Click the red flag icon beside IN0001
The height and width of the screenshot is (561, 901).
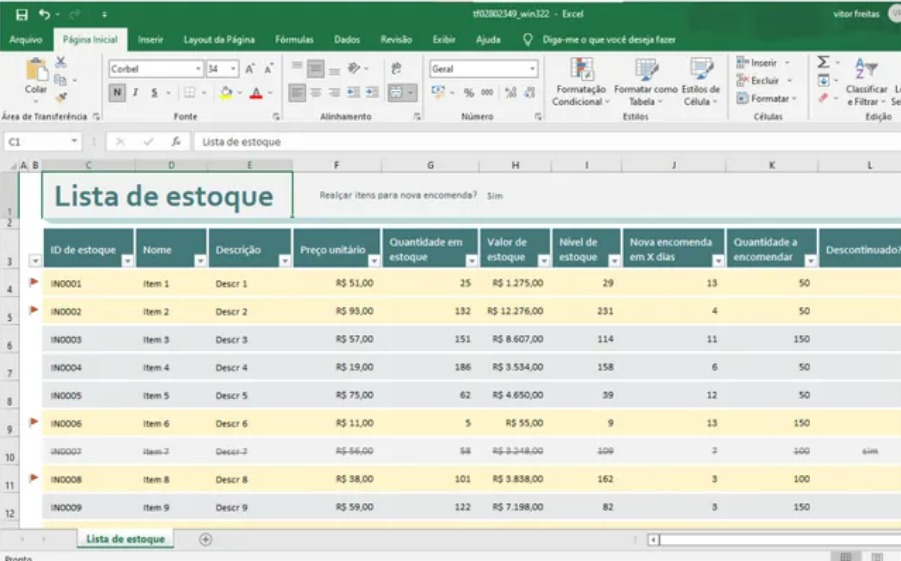coord(33,282)
